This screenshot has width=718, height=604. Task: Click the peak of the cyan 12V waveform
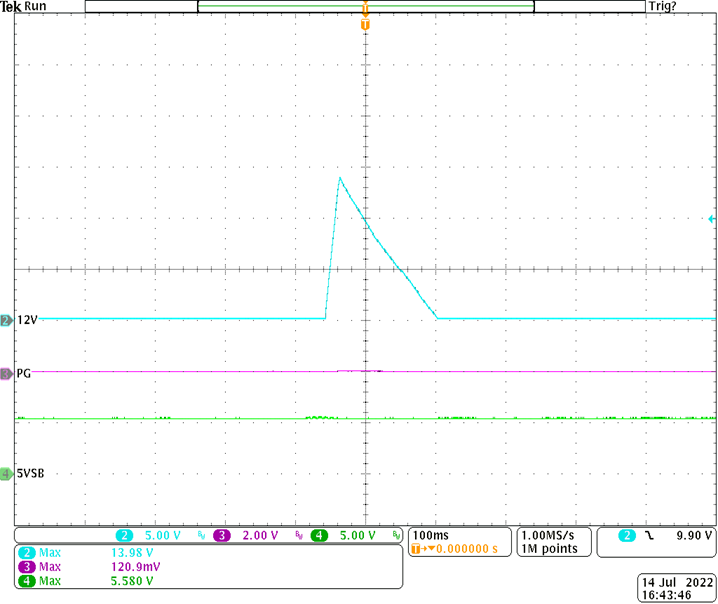tap(340, 178)
